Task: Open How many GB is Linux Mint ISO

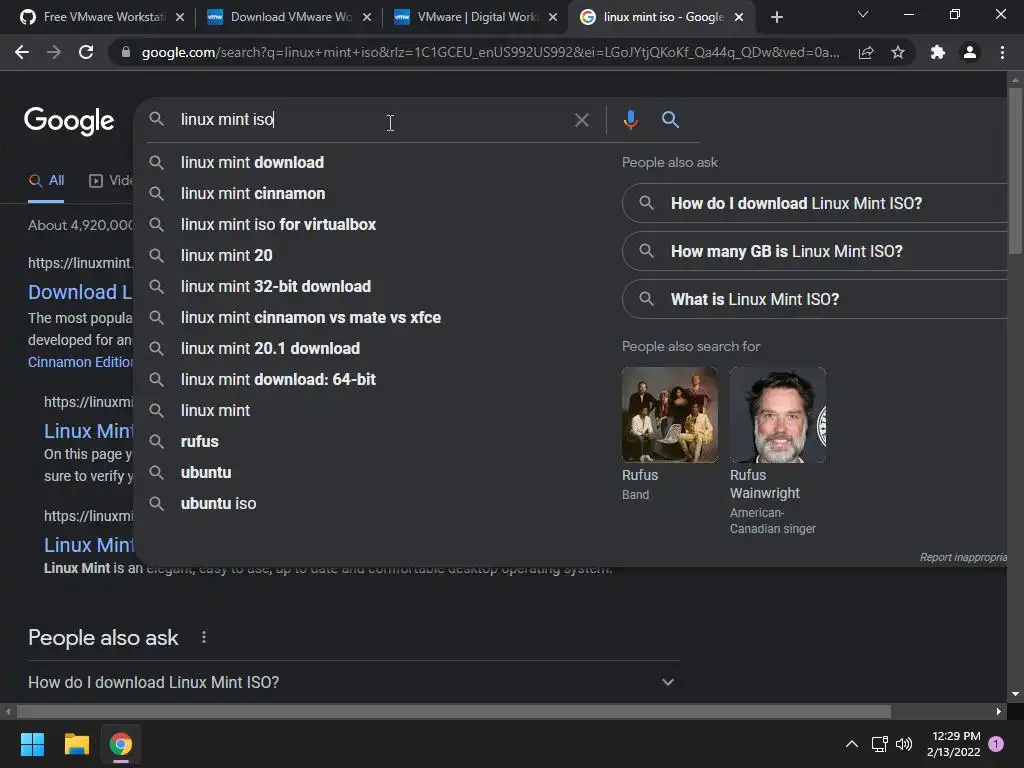Action: coord(814,251)
